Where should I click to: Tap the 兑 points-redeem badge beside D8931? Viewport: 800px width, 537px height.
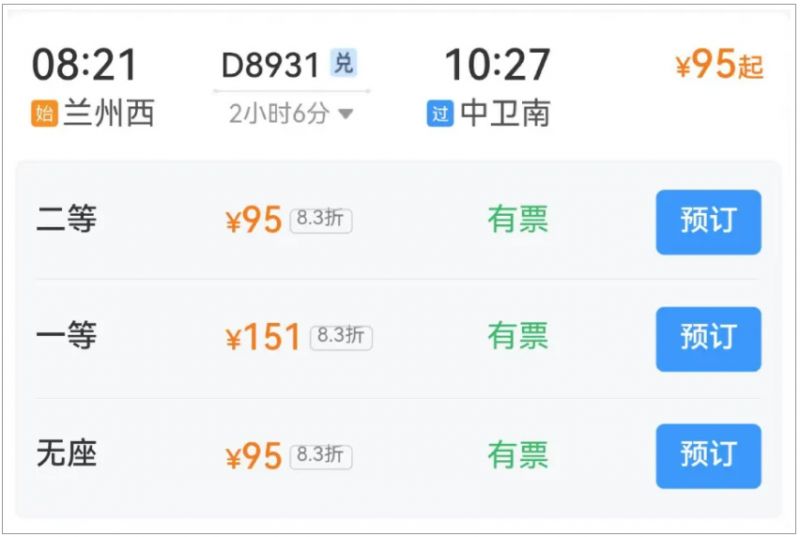tap(343, 63)
